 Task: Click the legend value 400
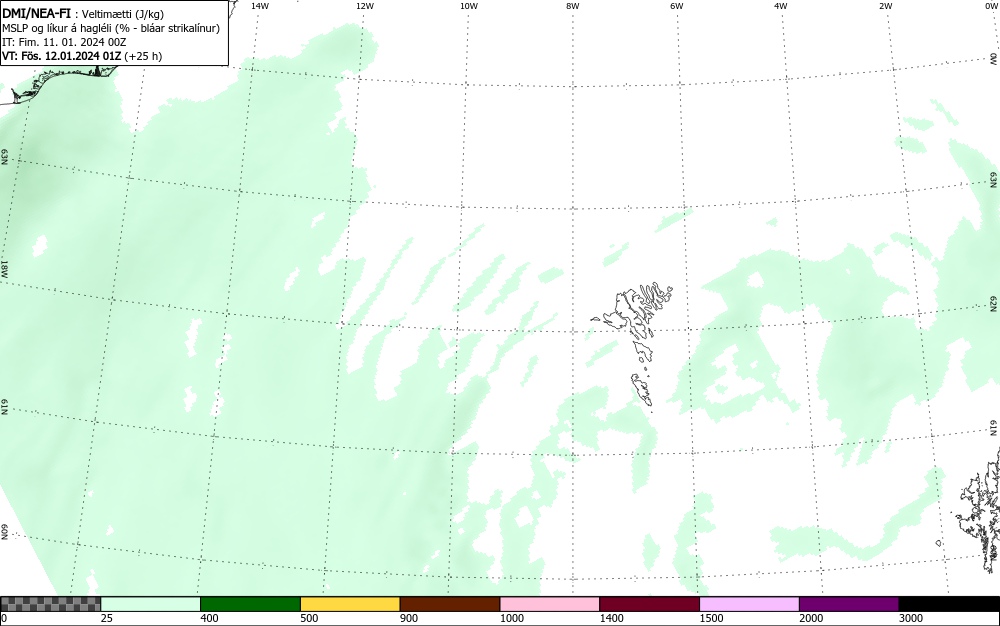[x=209, y=618]
